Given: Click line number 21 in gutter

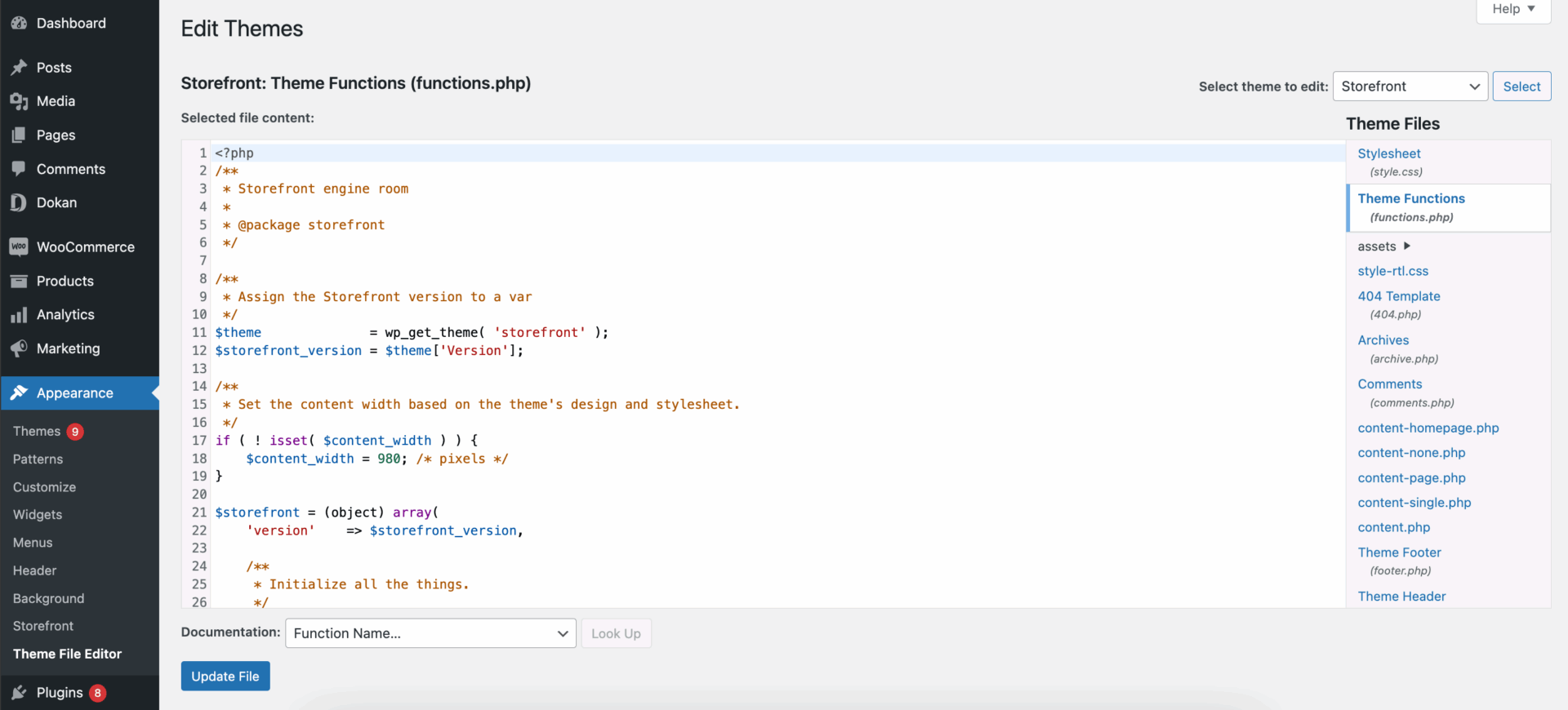Looking at the screenshot, I should (199, 513).
